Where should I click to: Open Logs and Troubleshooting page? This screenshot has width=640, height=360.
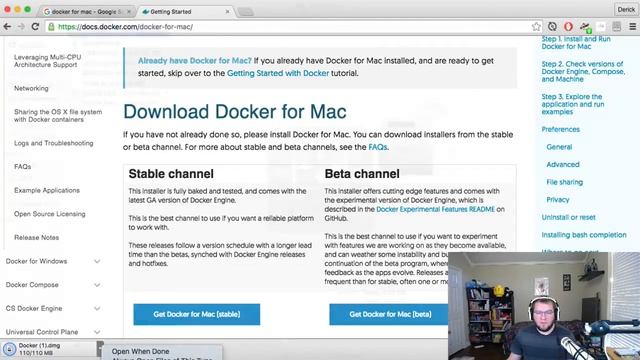[53, 143]
